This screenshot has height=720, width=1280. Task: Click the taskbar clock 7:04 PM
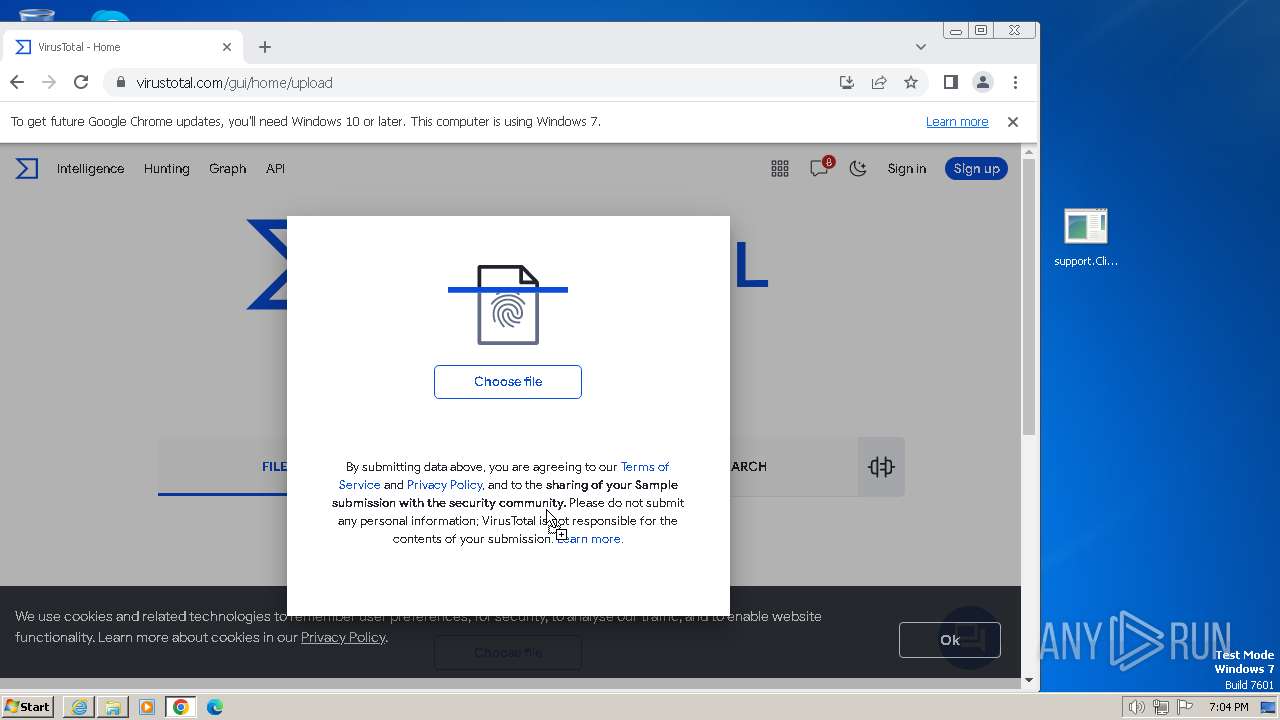[x=1228, y=707]
